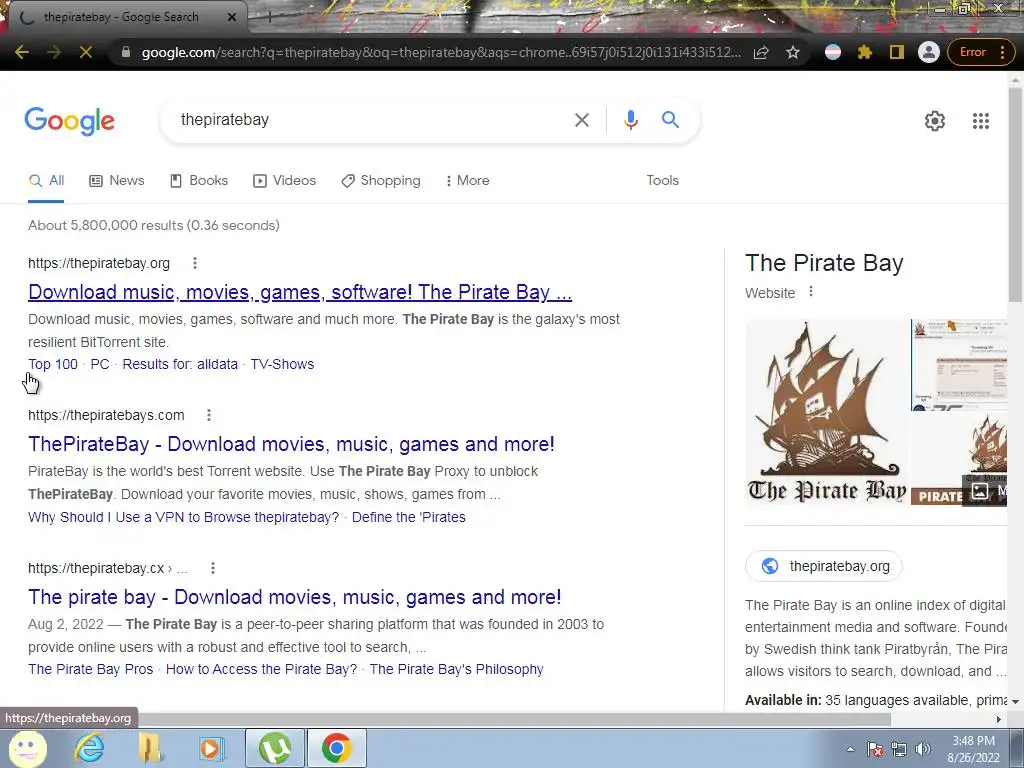
Task: Open the media player taskbar icon
Action: [211, 748]
